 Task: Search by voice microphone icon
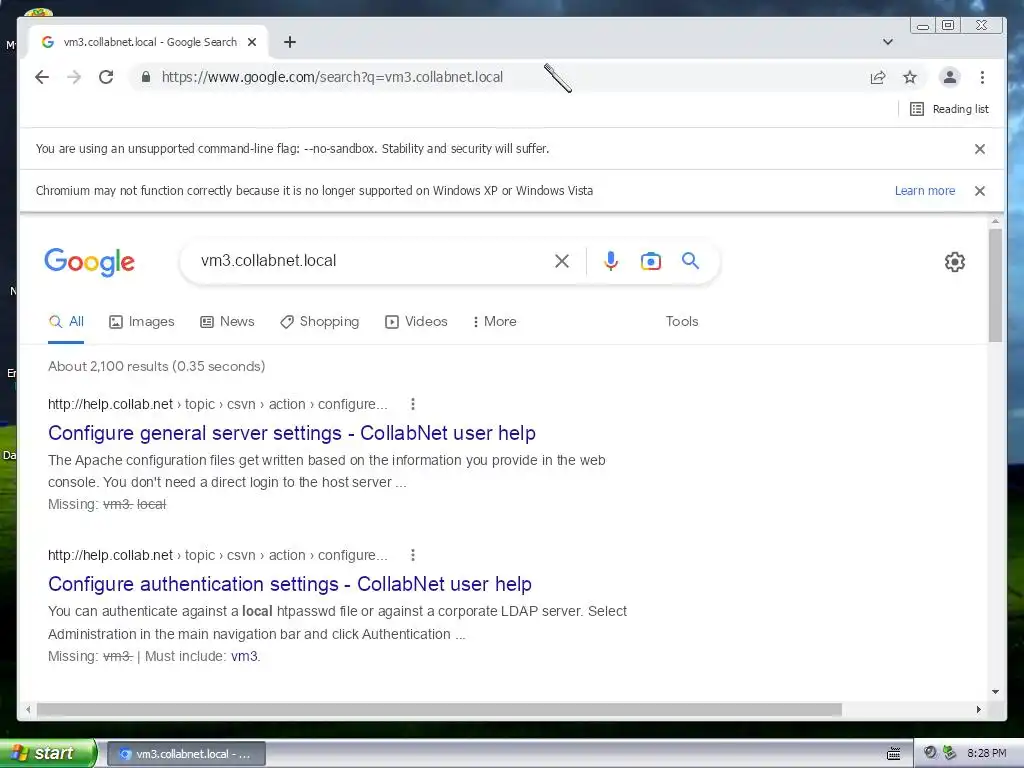coord(611,261)
